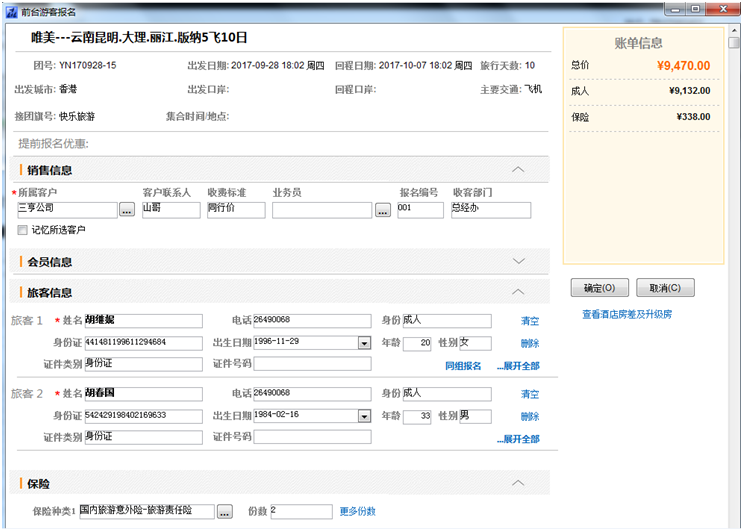Click 身份 field of 旅客 2
This screenshot has height=531, width=743.
click(447, 394)
